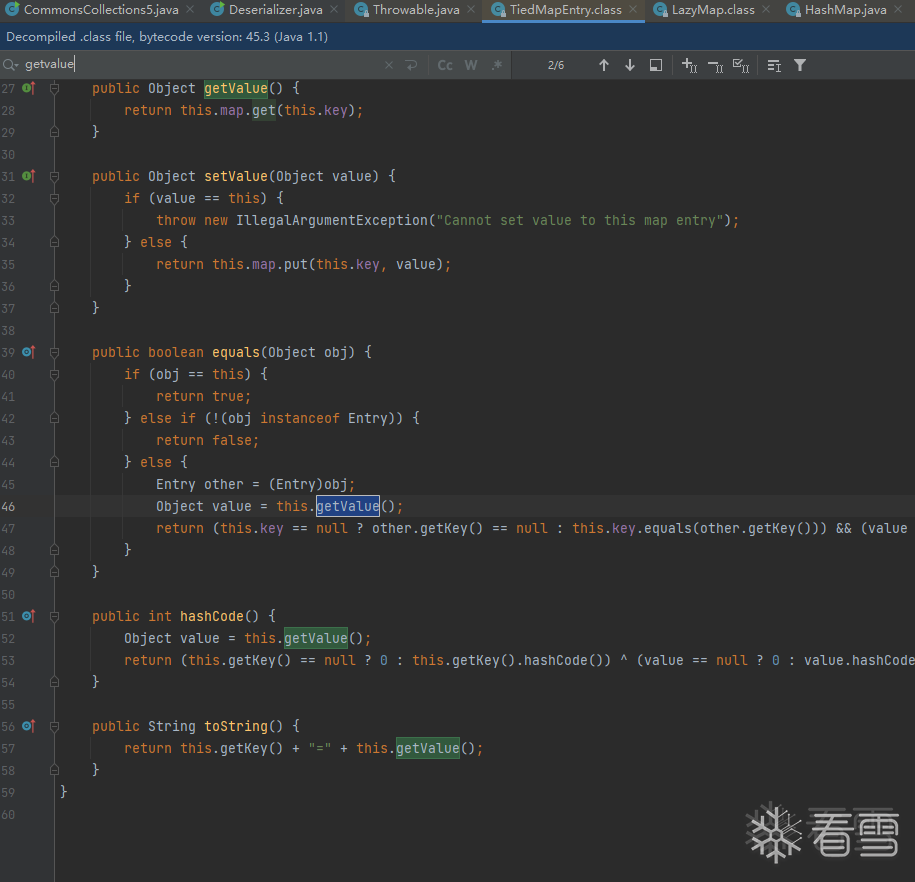Image resolution: width=915 pixels, height=882 pixels.
Task: Open search history magnifier dropdown
Action: point(11,65)
